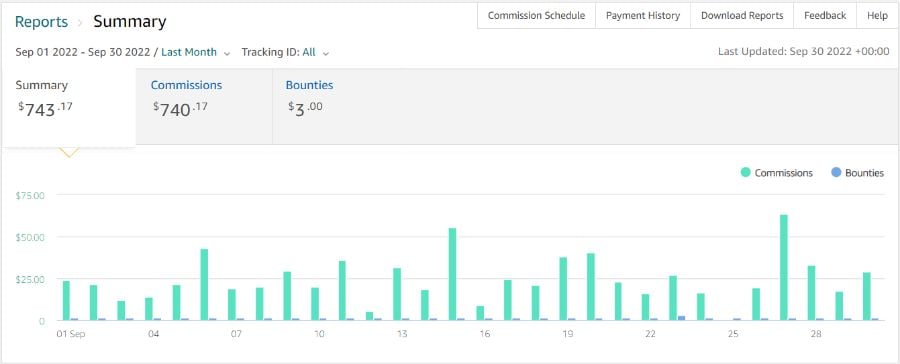Click the Bounties legend label
Screen dimensions: 900x364
click(864, 173)
